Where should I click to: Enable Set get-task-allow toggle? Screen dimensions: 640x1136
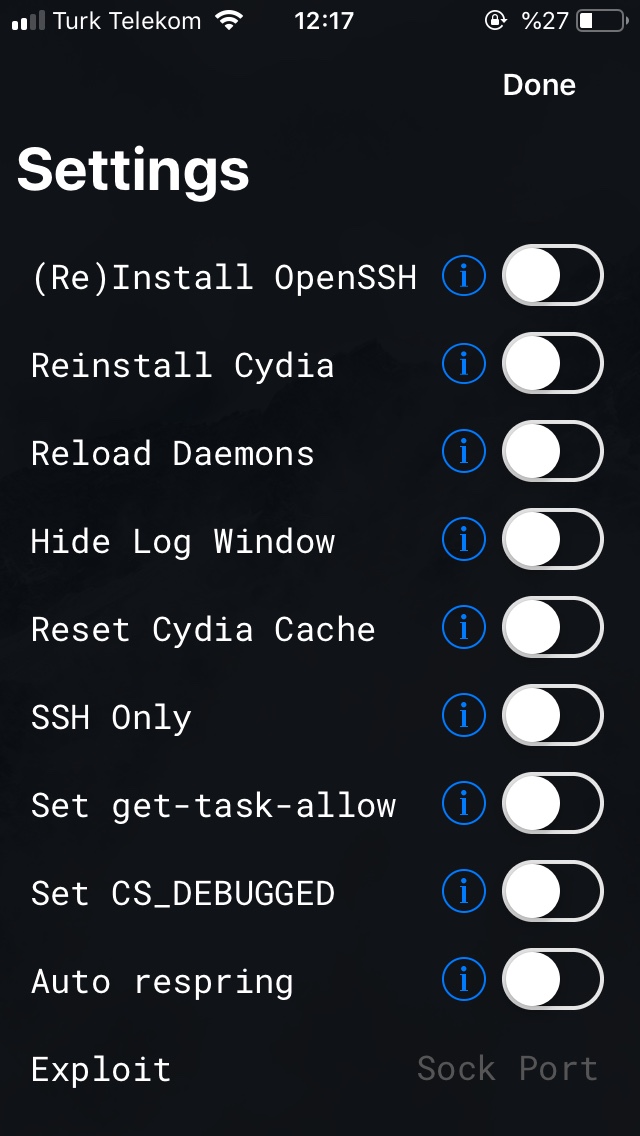tap(553, 803)
